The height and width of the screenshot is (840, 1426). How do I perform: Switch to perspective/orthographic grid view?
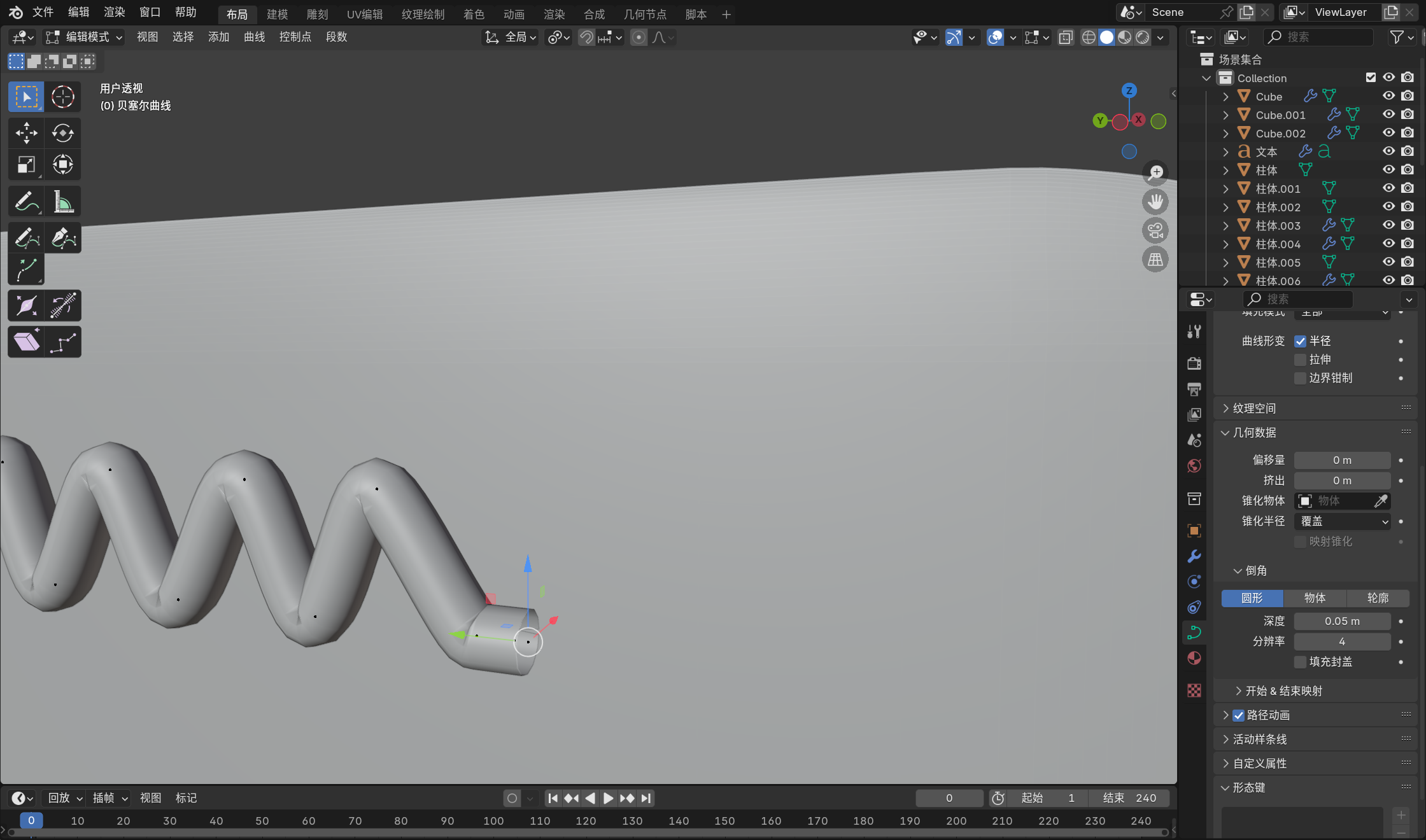point(1155,260)
